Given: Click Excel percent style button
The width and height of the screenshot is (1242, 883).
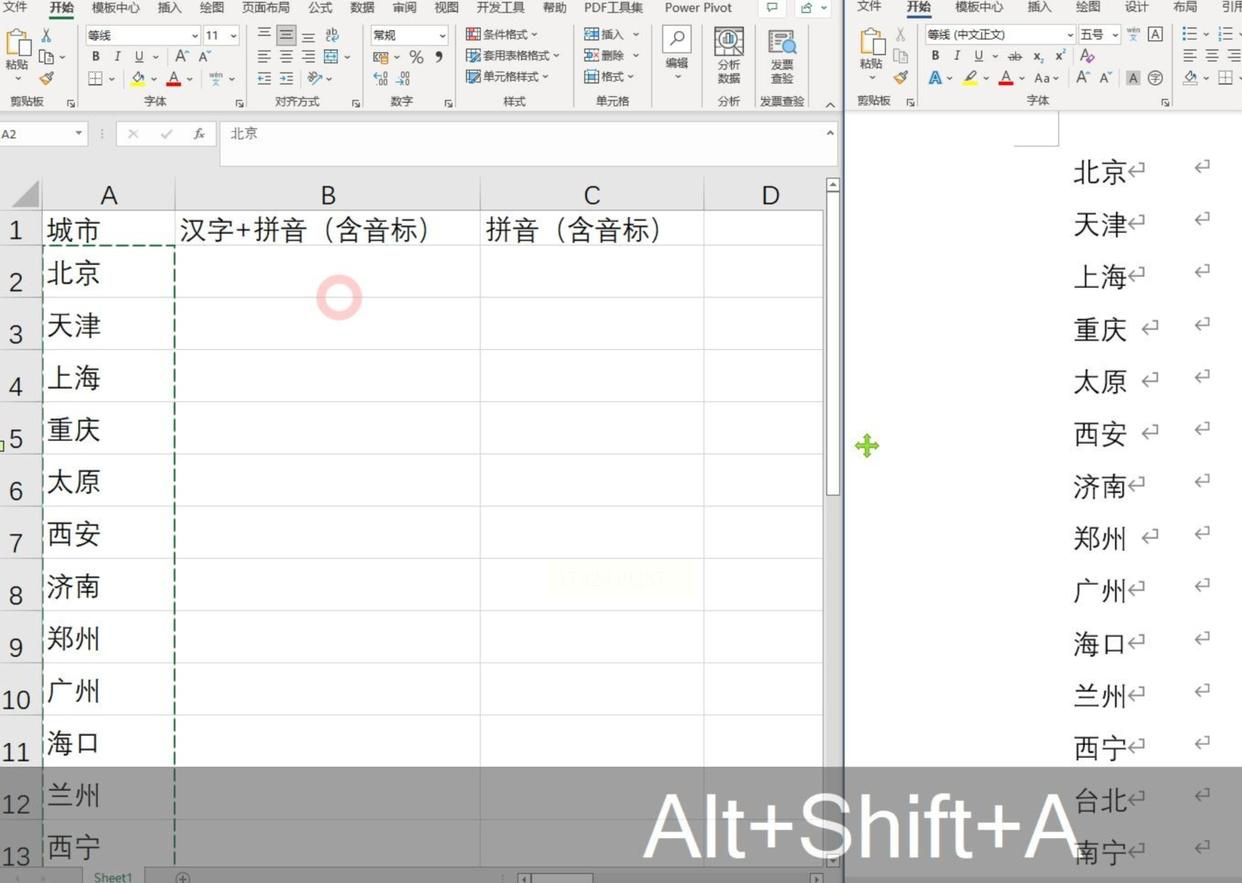Looking at the screenshot, I should (416, 58).
